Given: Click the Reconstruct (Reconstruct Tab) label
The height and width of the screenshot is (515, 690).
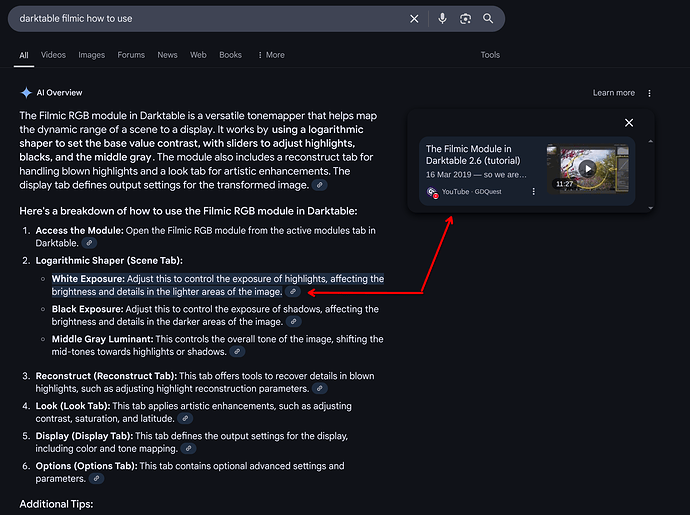Looking at the screenshot, I should coord(106,376).
